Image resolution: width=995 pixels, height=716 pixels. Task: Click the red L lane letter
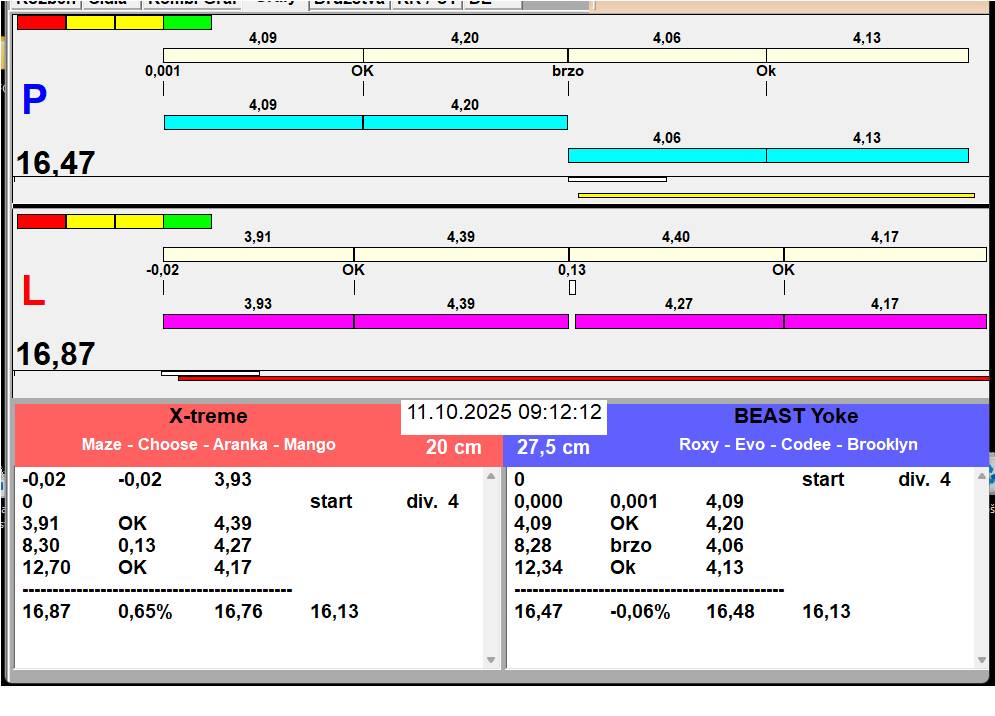[33, 292]
